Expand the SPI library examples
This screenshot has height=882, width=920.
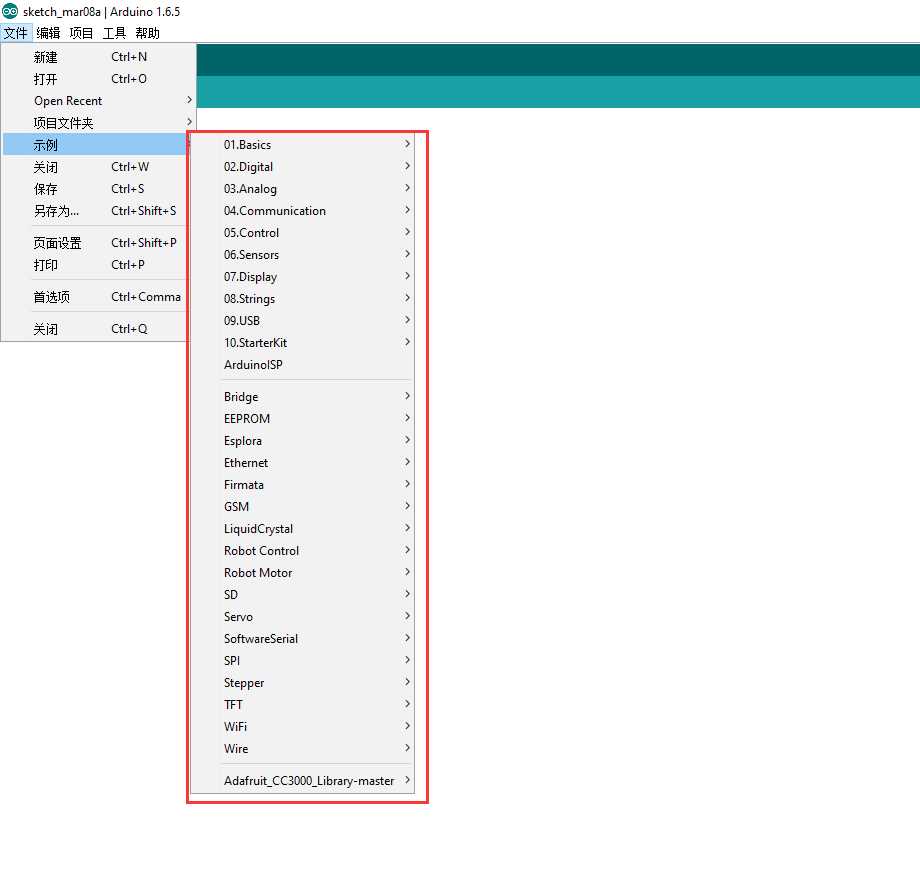click(303, 661)
